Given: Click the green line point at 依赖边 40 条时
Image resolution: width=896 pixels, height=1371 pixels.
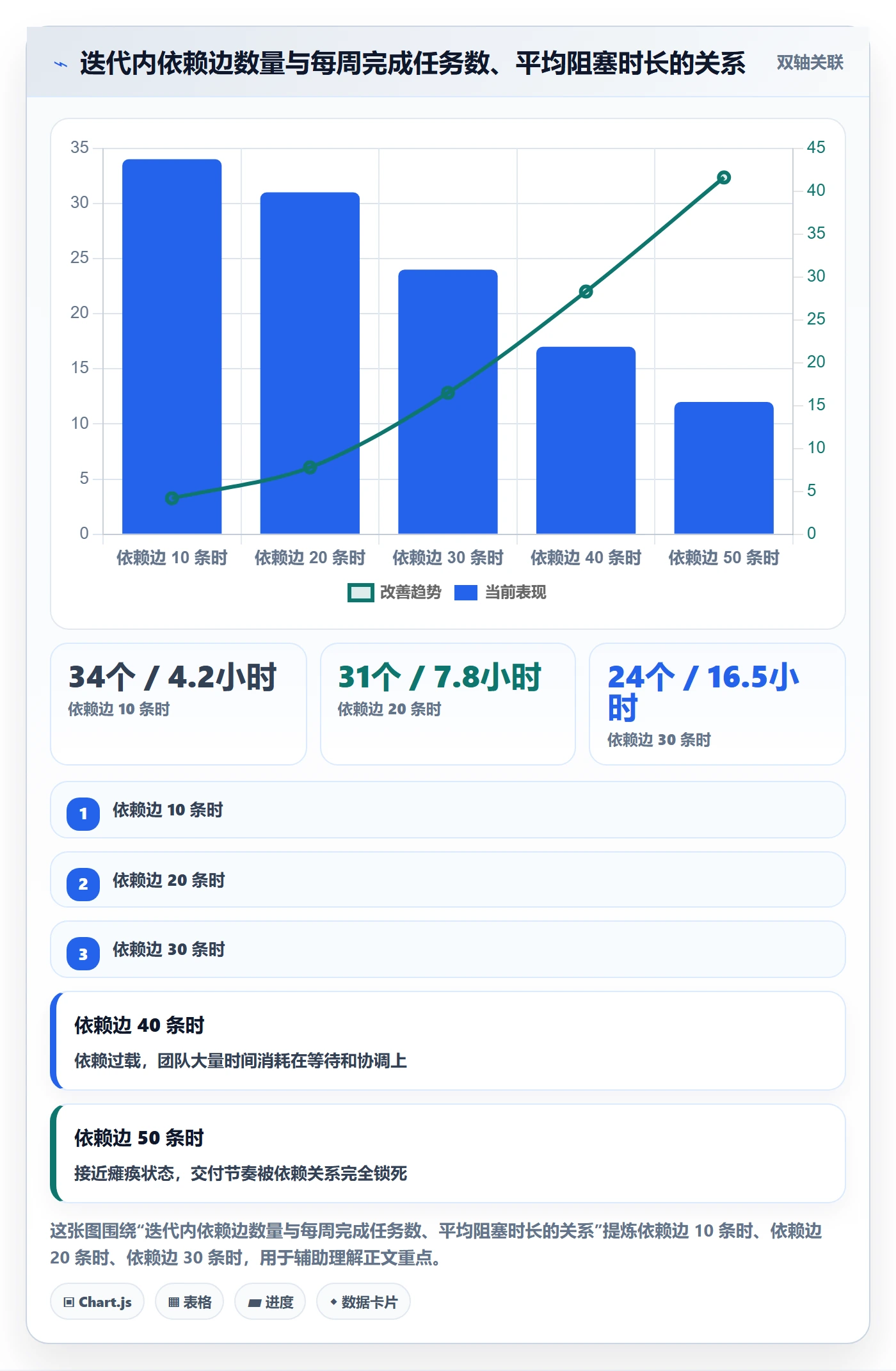Looking at the screenshot, I should tap(586, 292).
